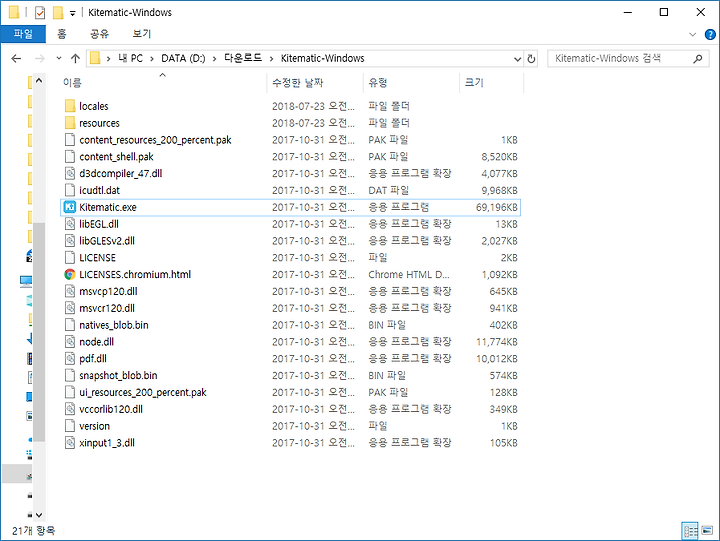Click 다운로드 in the address path
720x541 pixels.
tap(243, 58)
